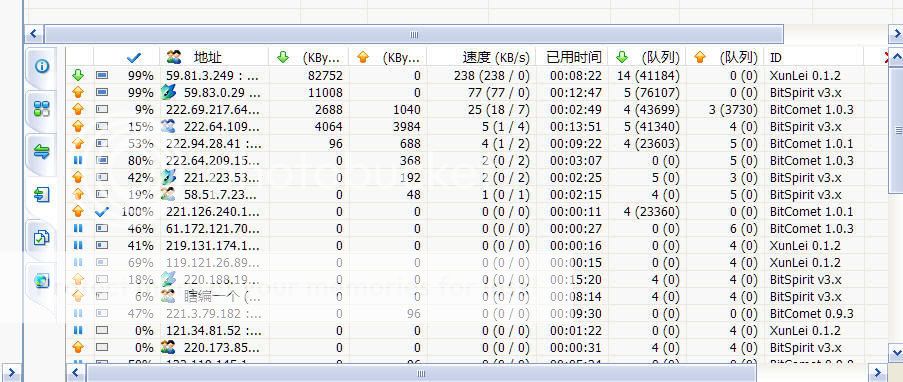Click the upper horizontal scrollbar left arrow

click(33, 34)
